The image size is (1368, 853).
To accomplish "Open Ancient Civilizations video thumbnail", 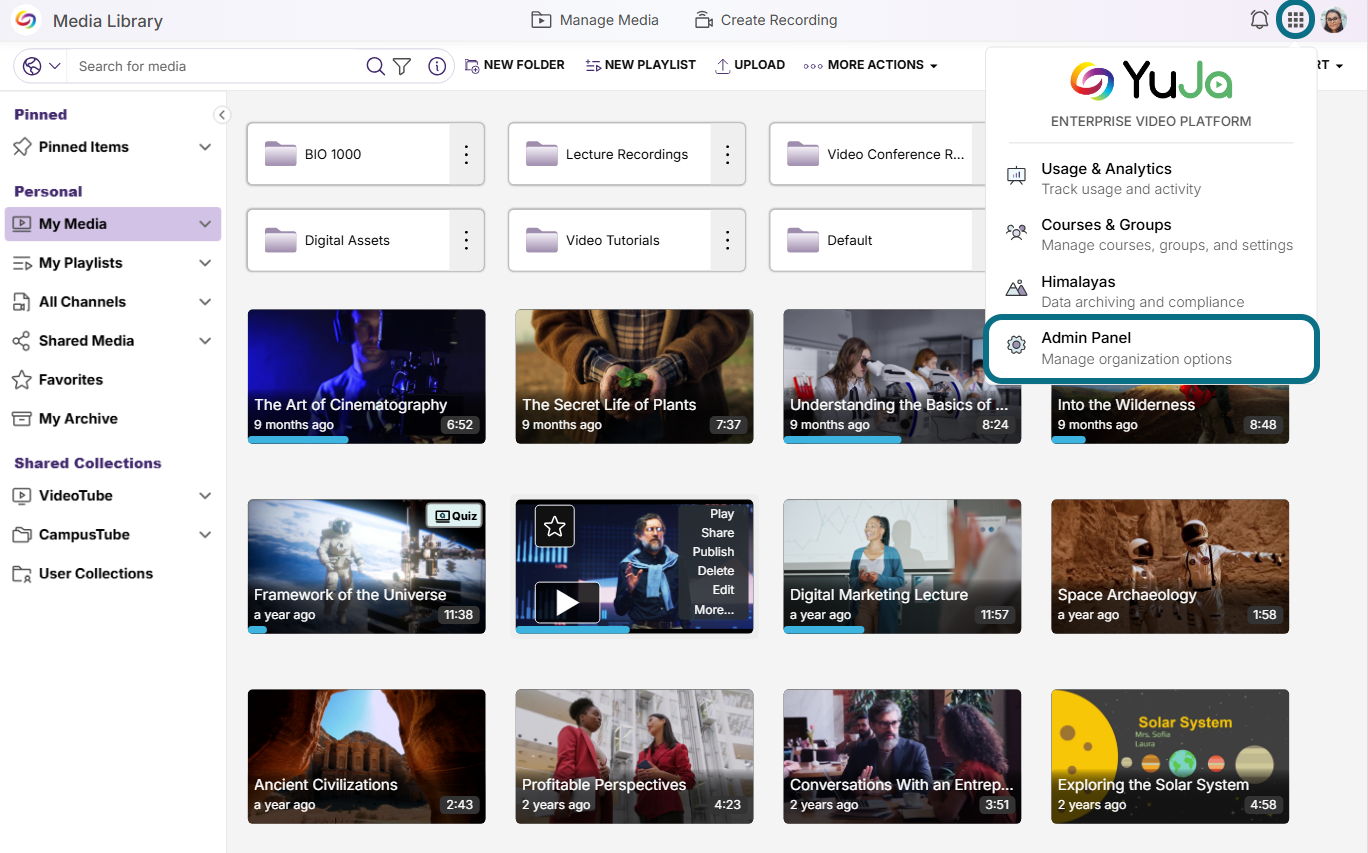I will coord(367,756).
